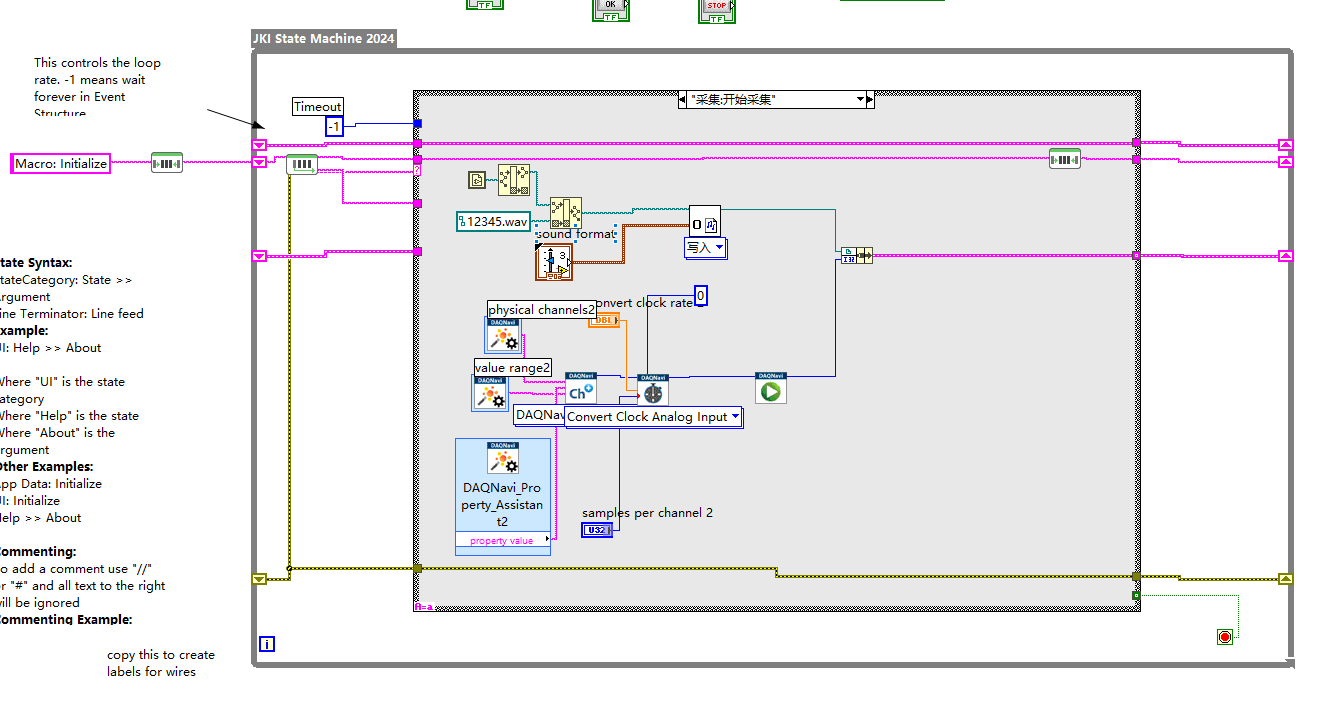Go to next case with right arrow
This screenshot has width=1339, height=728.
pyautogui.click(x=870, y=99)
